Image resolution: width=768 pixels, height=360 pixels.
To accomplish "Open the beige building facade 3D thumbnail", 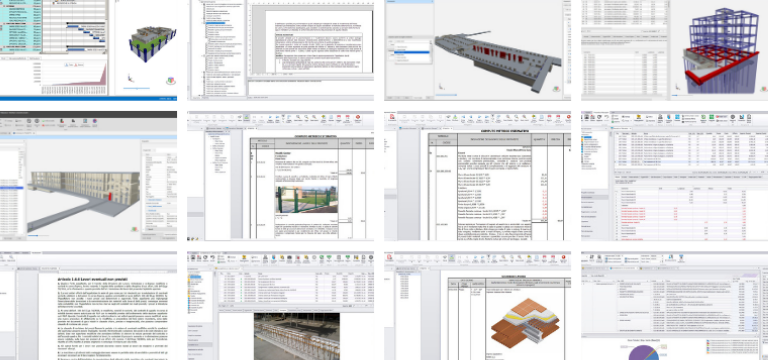I will (x=88, y=176).
